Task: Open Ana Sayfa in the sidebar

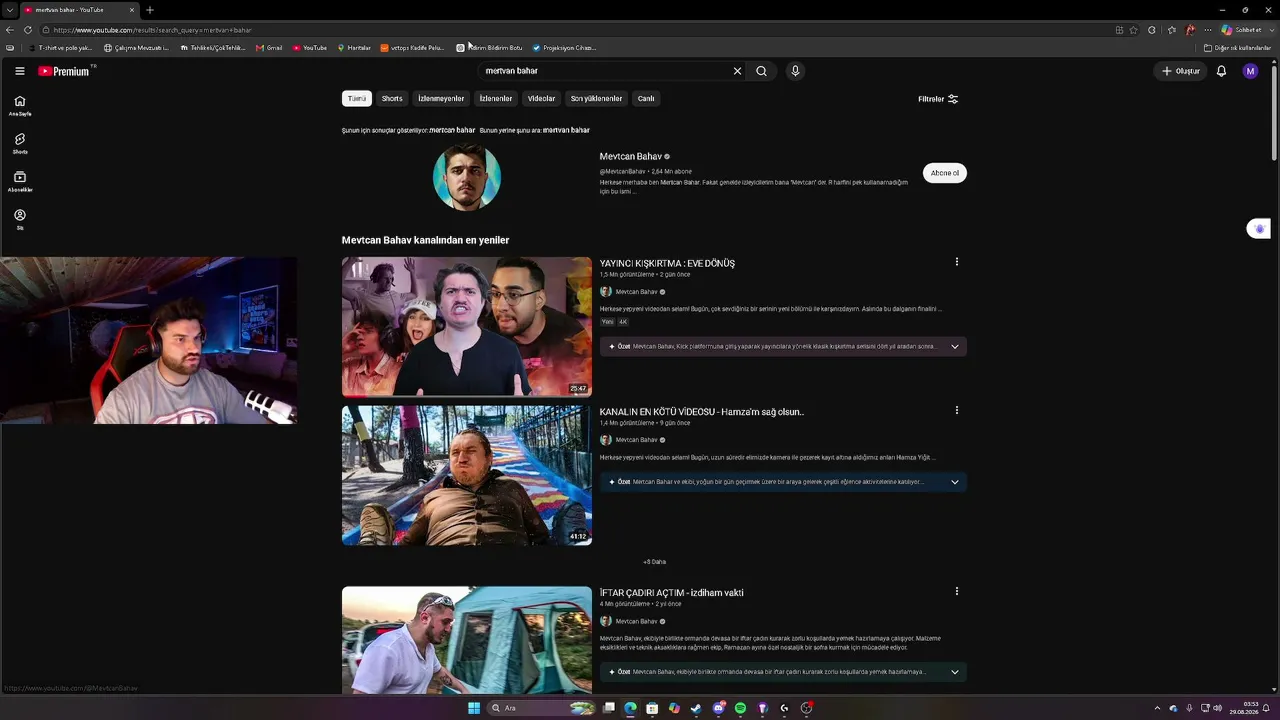Action: coord(20,106)
